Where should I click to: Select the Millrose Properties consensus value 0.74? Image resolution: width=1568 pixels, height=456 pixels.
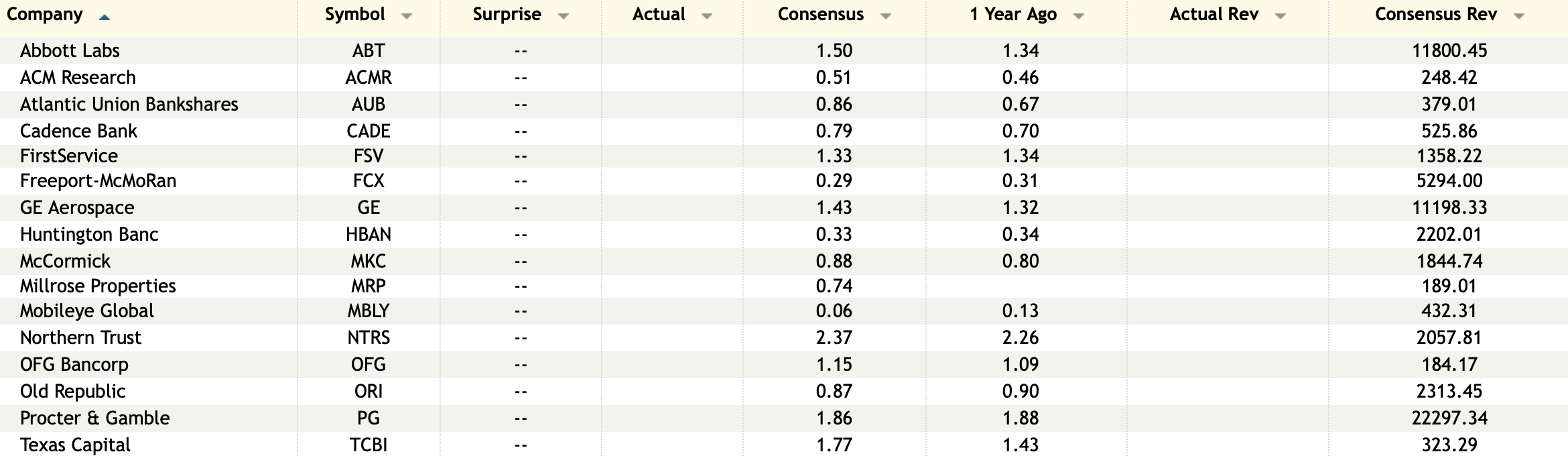834,286
